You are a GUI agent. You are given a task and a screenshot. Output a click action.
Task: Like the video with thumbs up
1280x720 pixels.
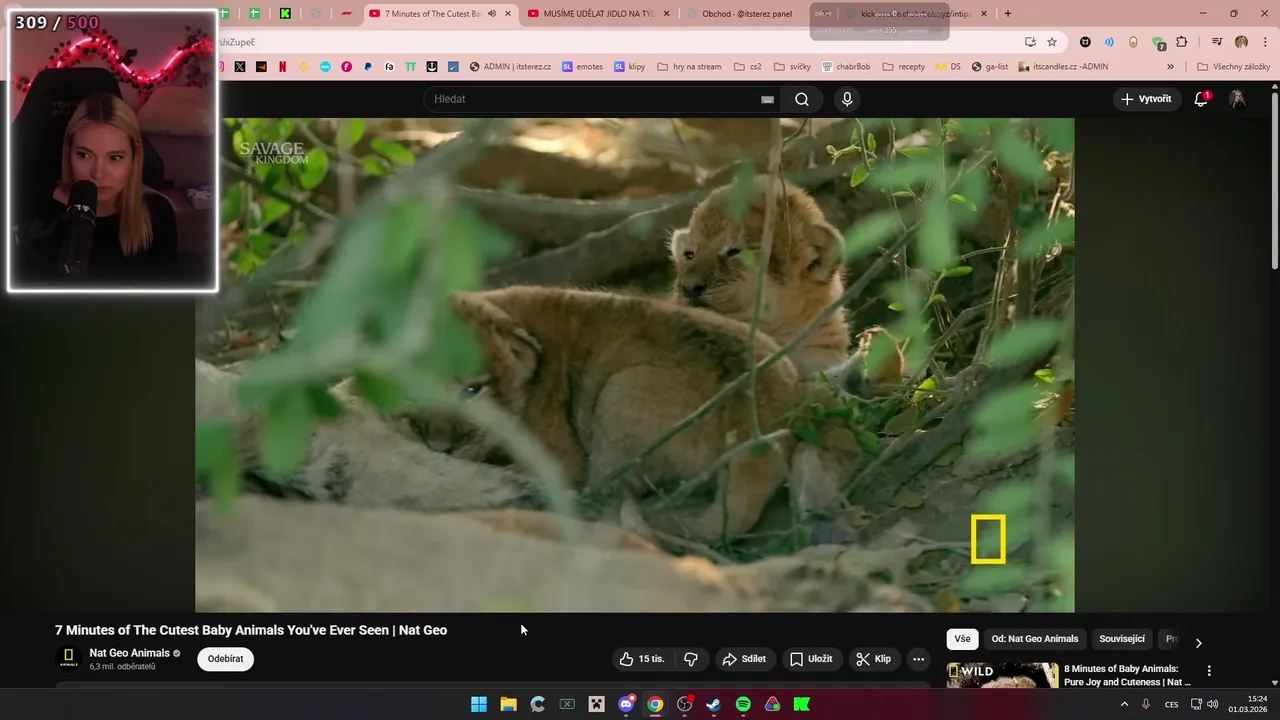point(641,659)
